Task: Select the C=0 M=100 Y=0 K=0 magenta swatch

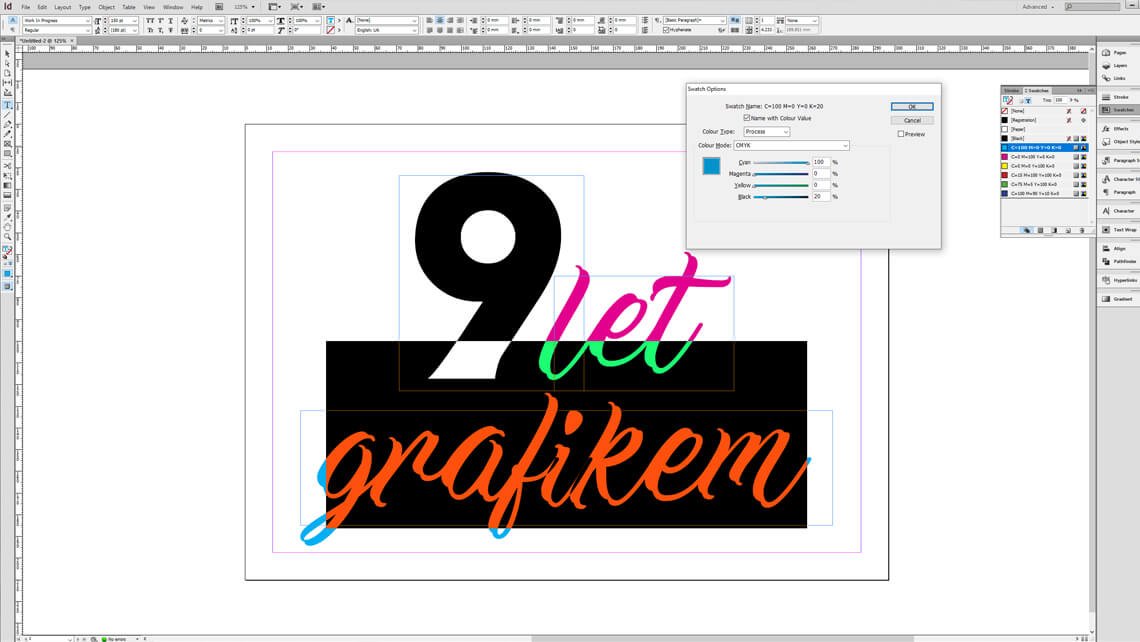Action: 1044,156
